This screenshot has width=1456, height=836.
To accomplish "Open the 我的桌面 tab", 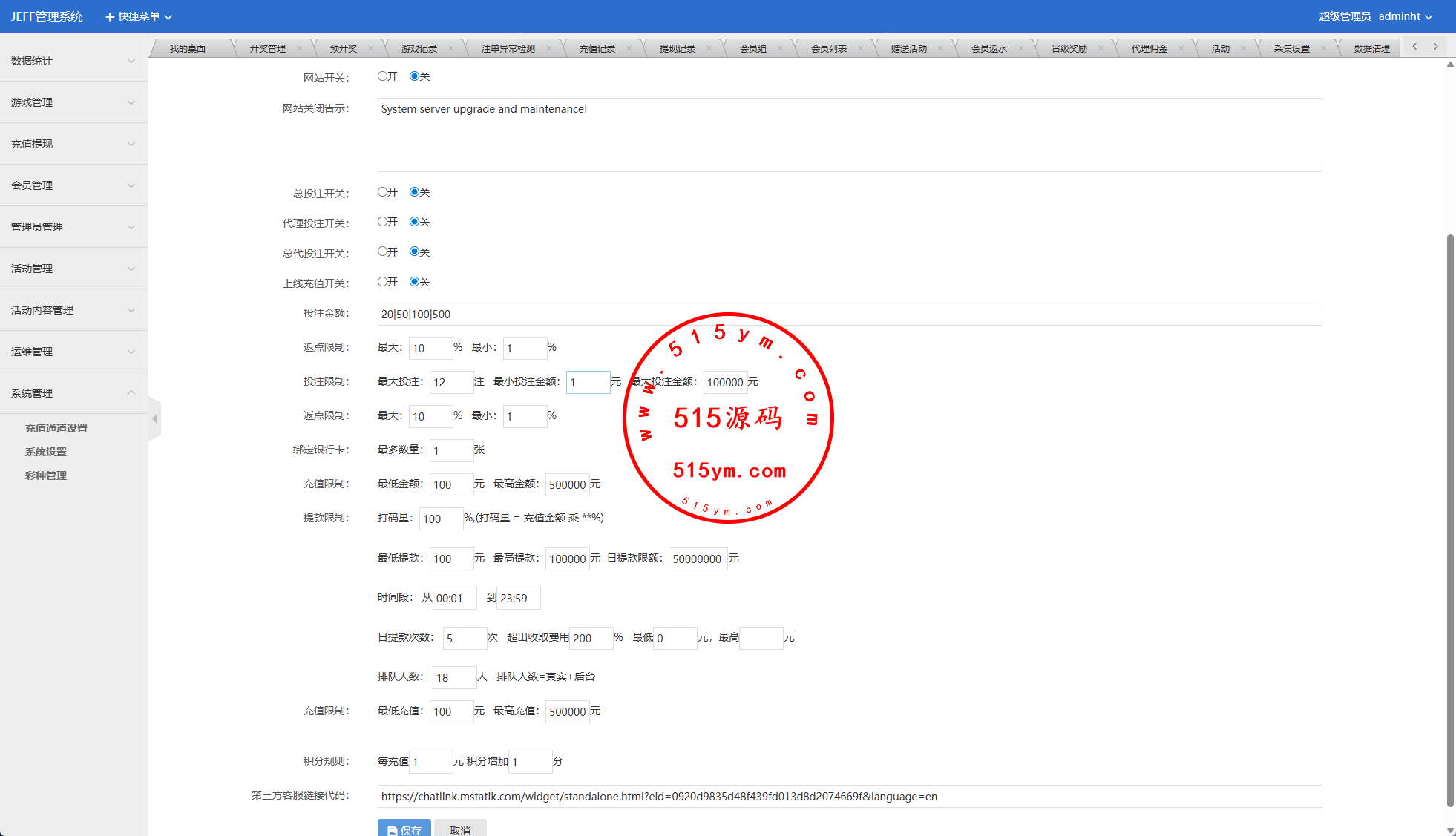I will pos(187,48).
